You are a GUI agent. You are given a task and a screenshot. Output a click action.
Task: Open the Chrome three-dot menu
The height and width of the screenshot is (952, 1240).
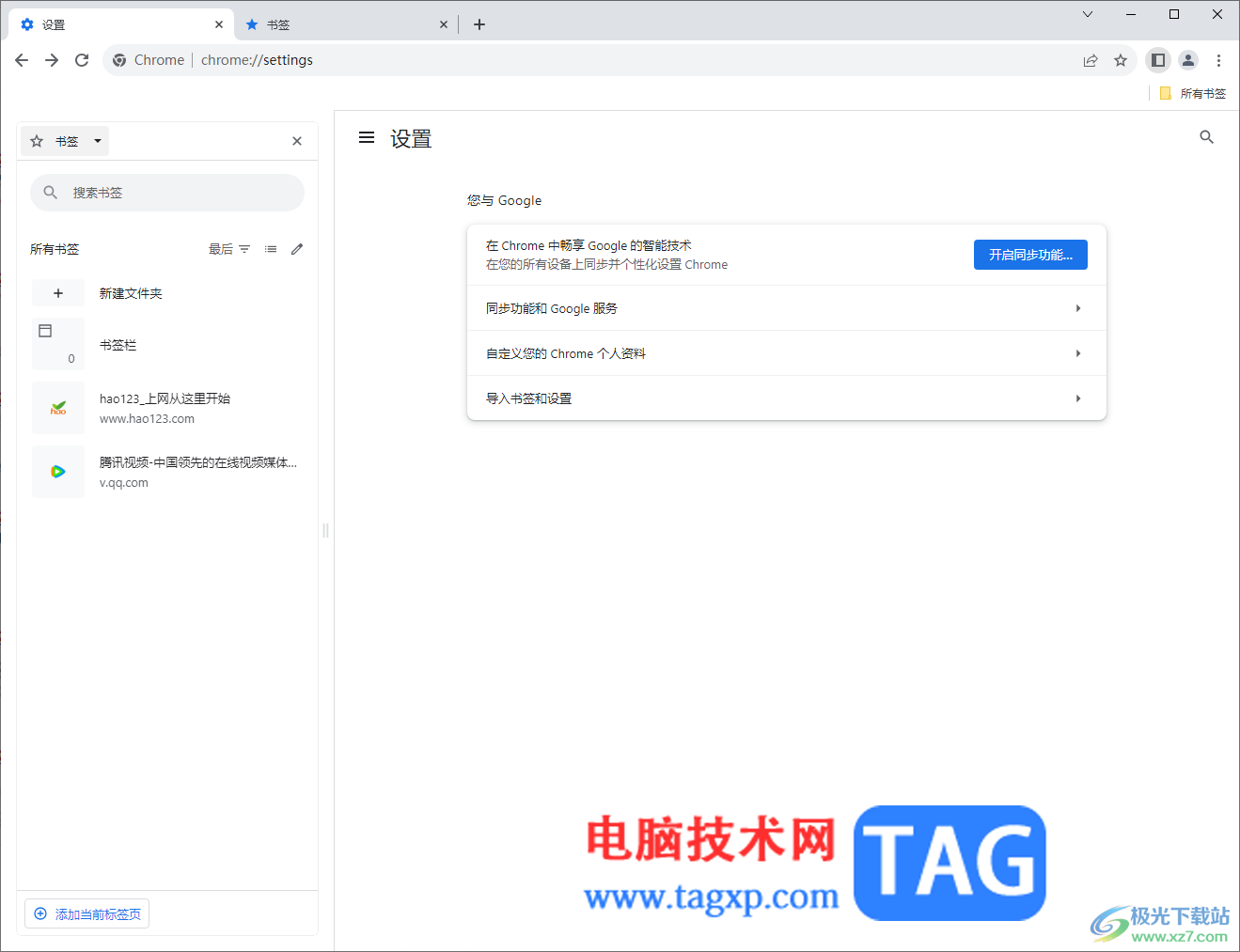click(1218, 60)
